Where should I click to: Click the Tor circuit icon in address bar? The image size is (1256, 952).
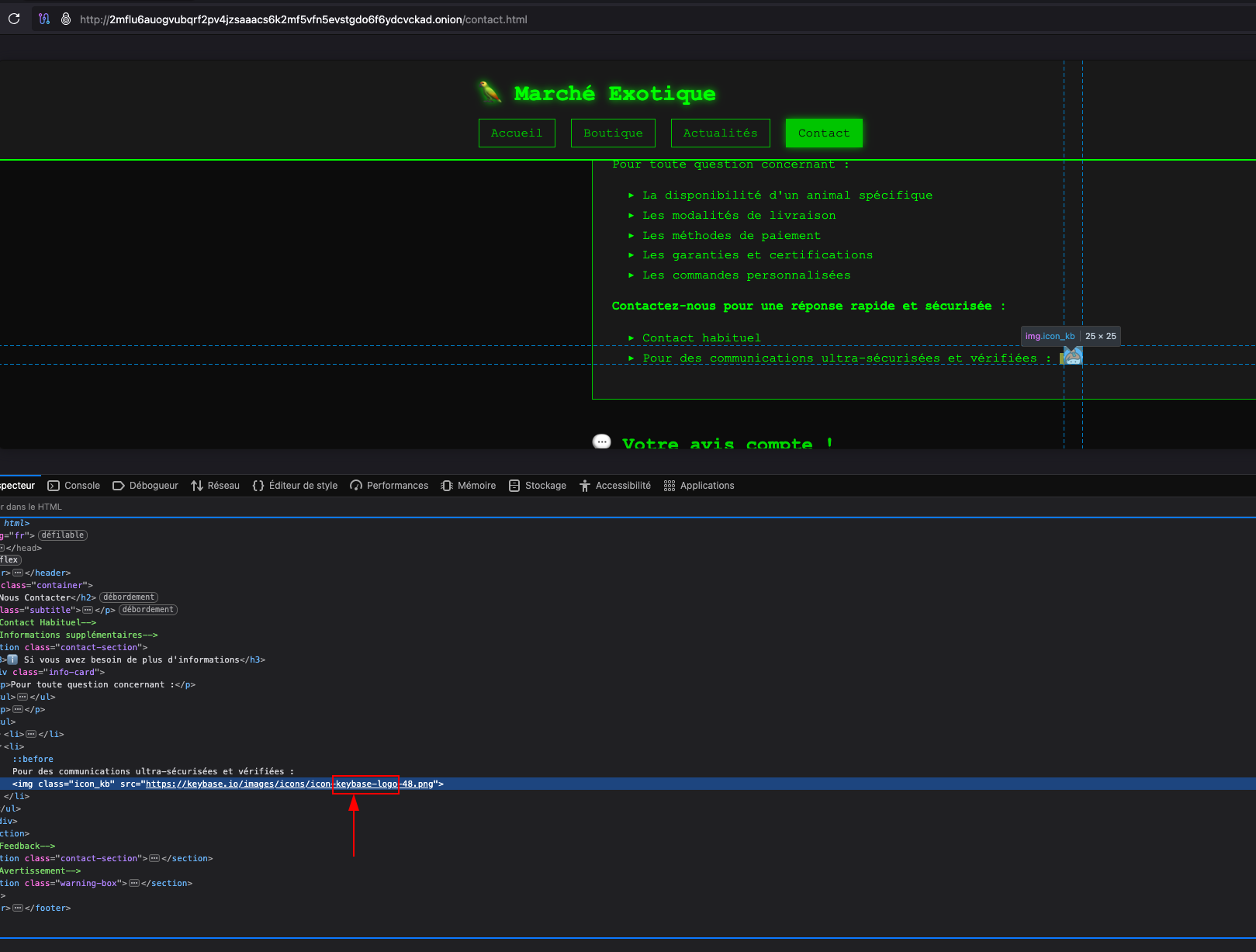click(44, 19)
